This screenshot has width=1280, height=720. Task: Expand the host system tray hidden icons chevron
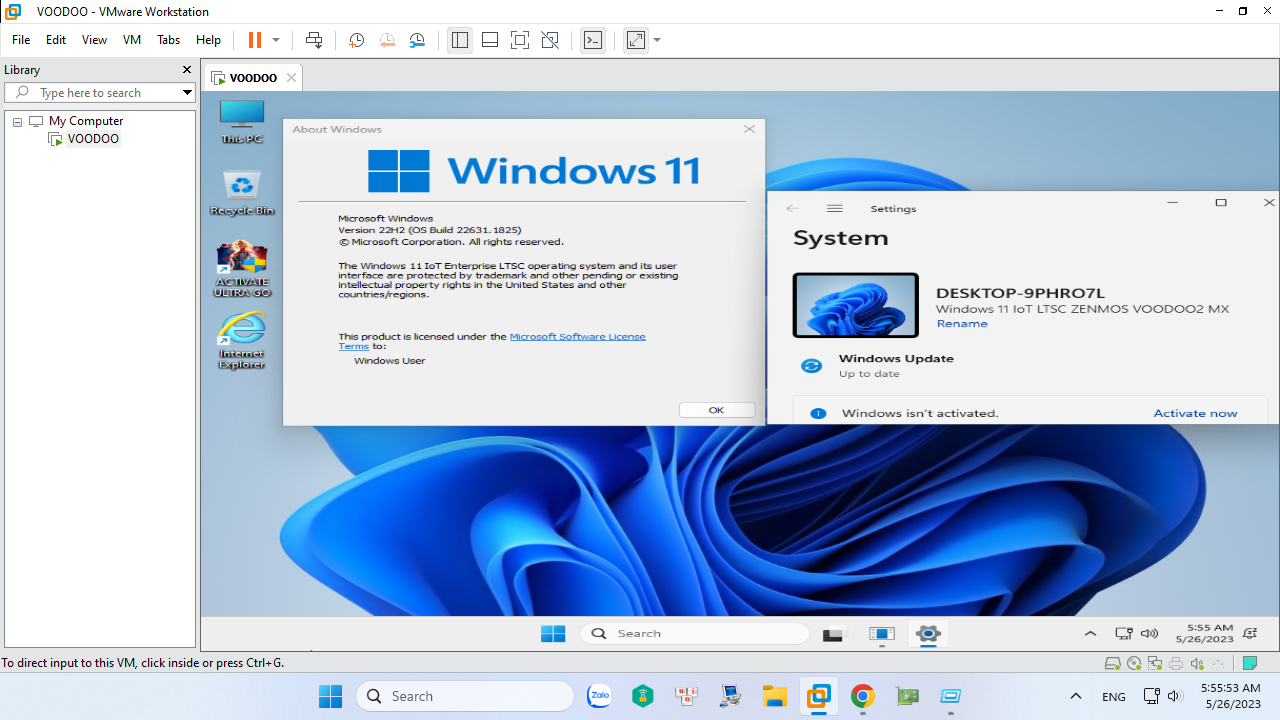1076,696
